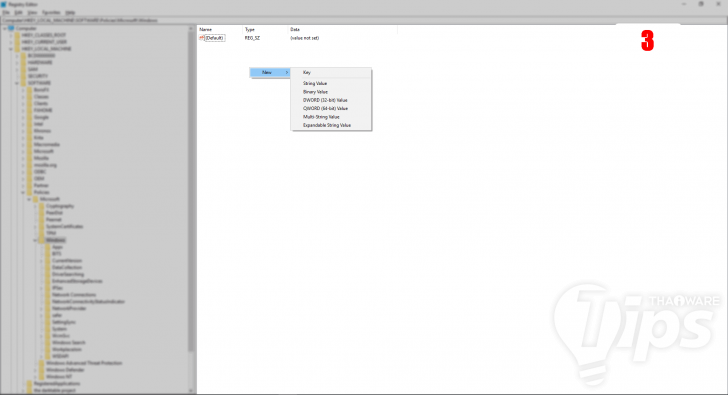
Task: Click the HARDWARE key folder icon
Action: click(x=23, y=62)
